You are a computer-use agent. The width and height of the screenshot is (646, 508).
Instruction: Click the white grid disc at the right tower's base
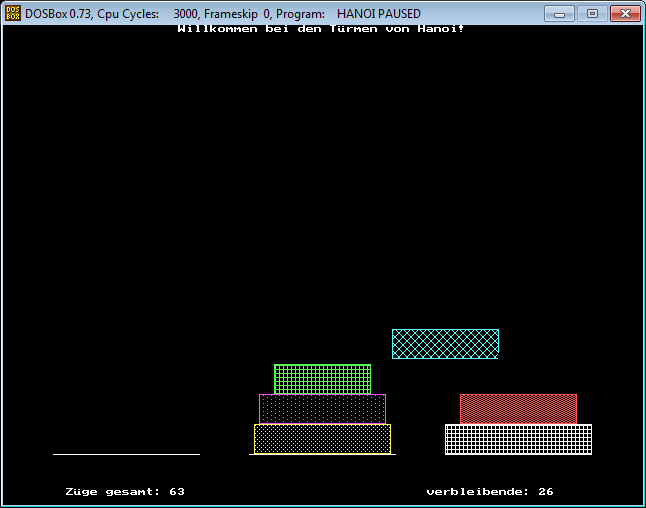pyautogui.click(x=518, y=439)
